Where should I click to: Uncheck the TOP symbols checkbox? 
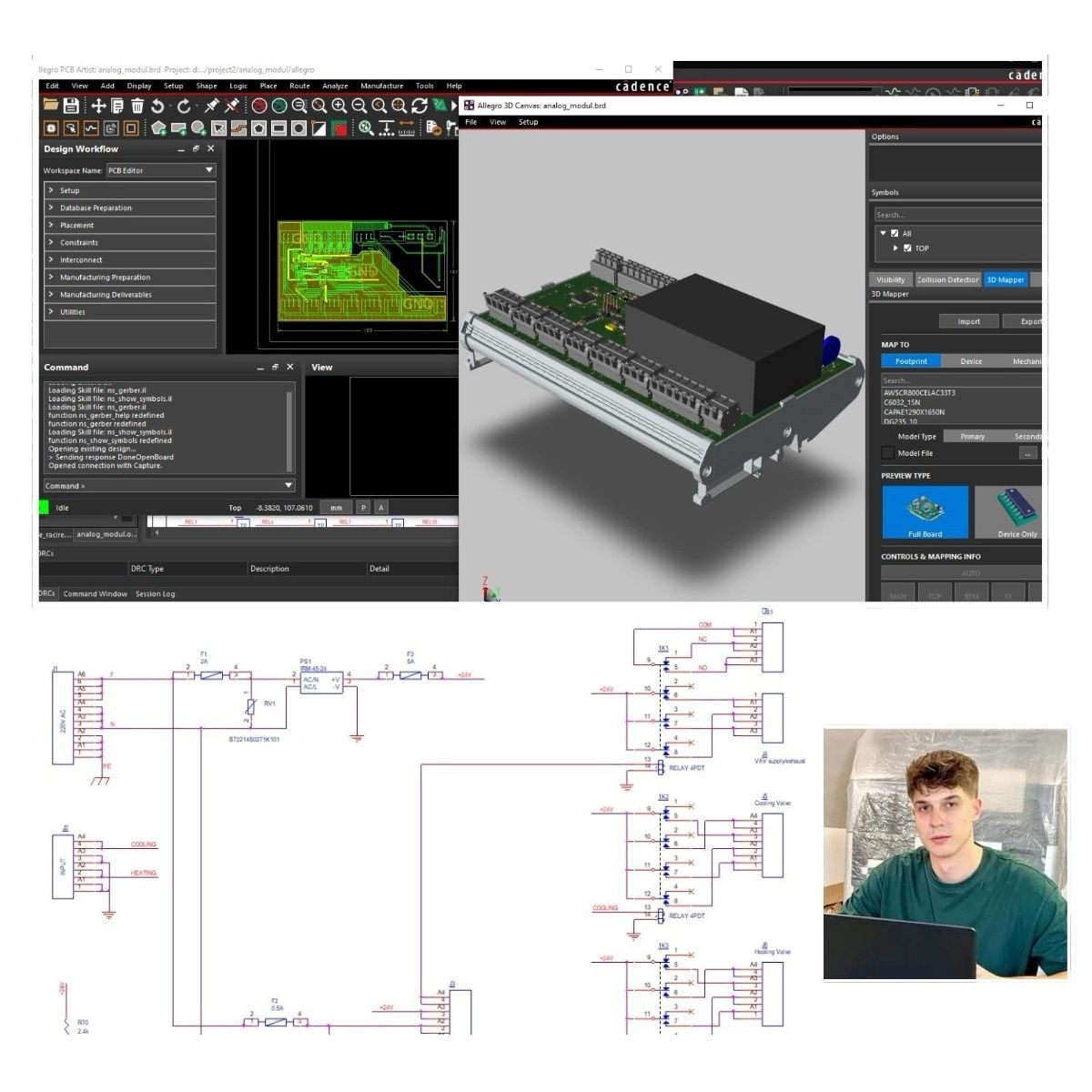[x=907, y=248]
